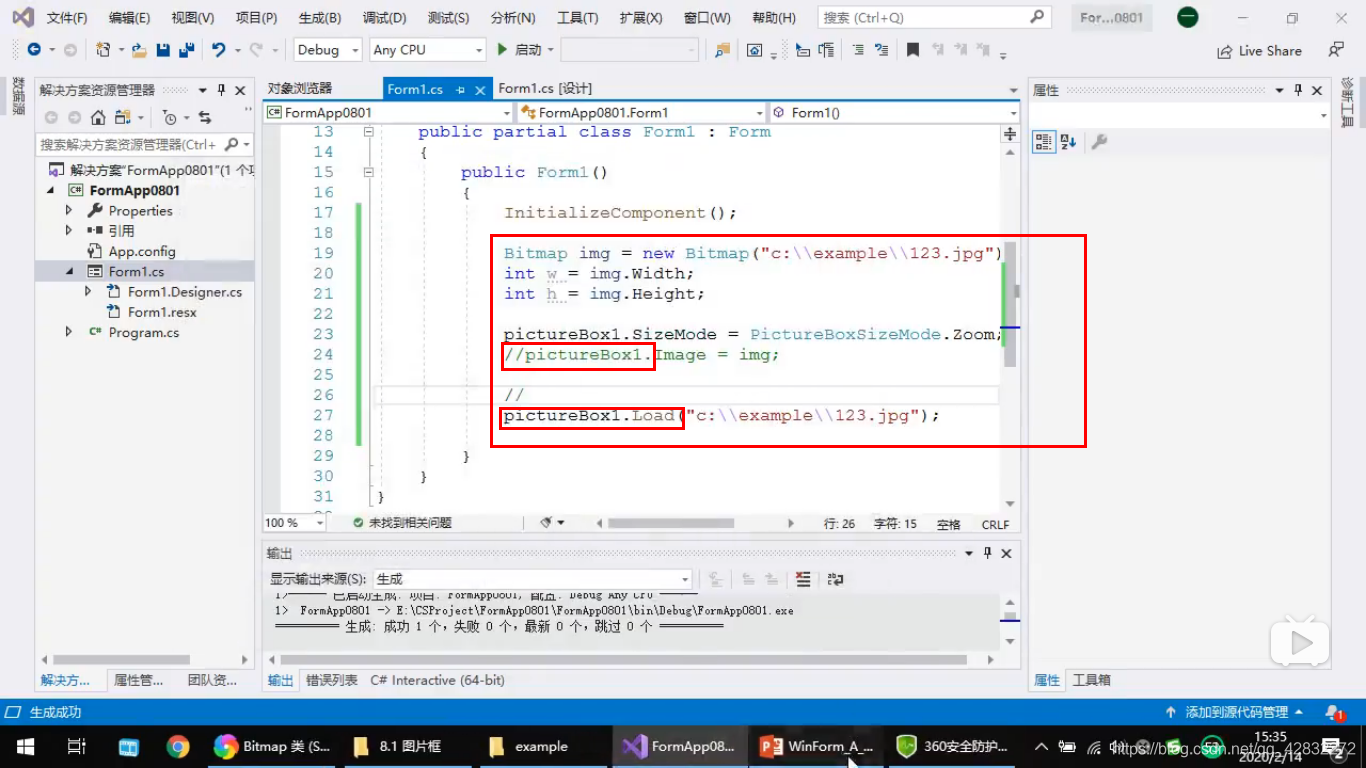Click the 搜索 (Ctrl+Q) search box
The height and width of the screenshot is (768, 1366).
click(934, 18)
